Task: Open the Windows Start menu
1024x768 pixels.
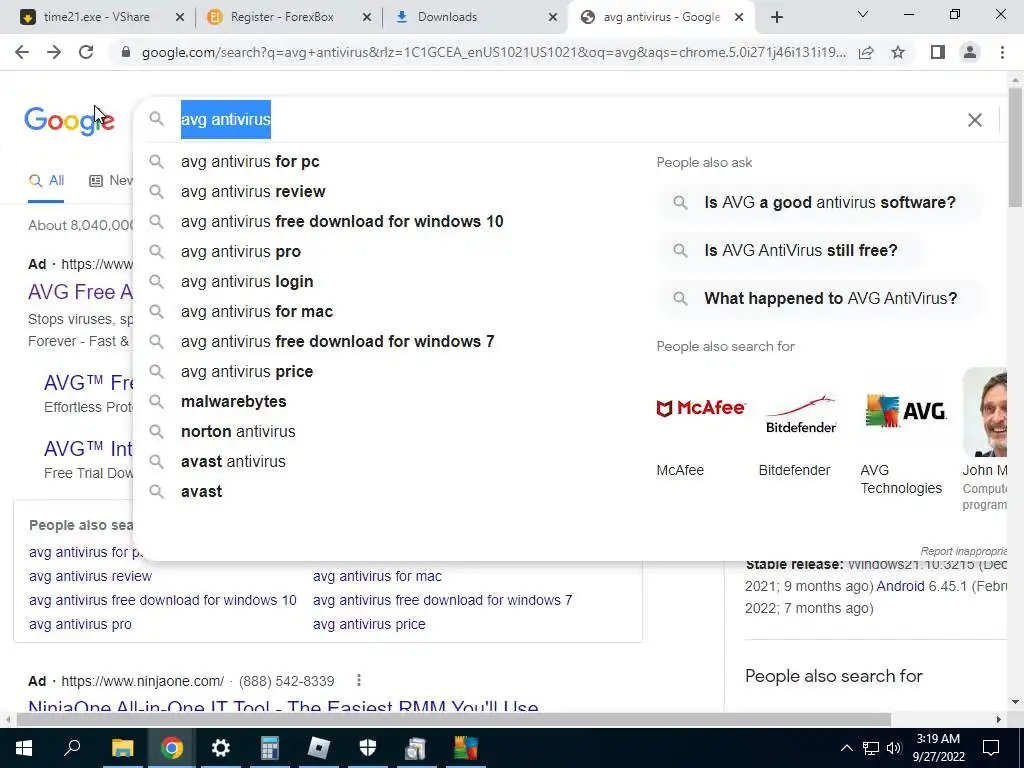Action: [x=24, y=748]
